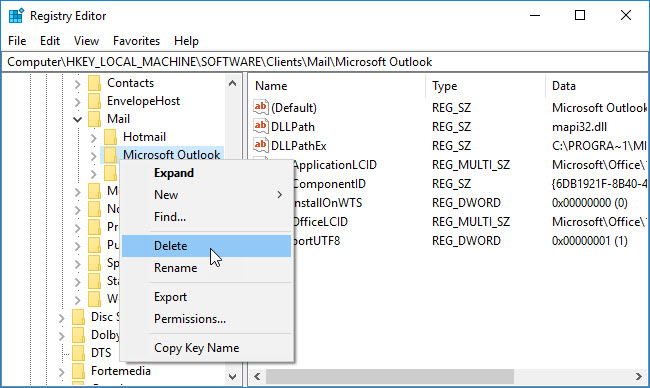Click the OfficeLCID value name

point(321,221)
